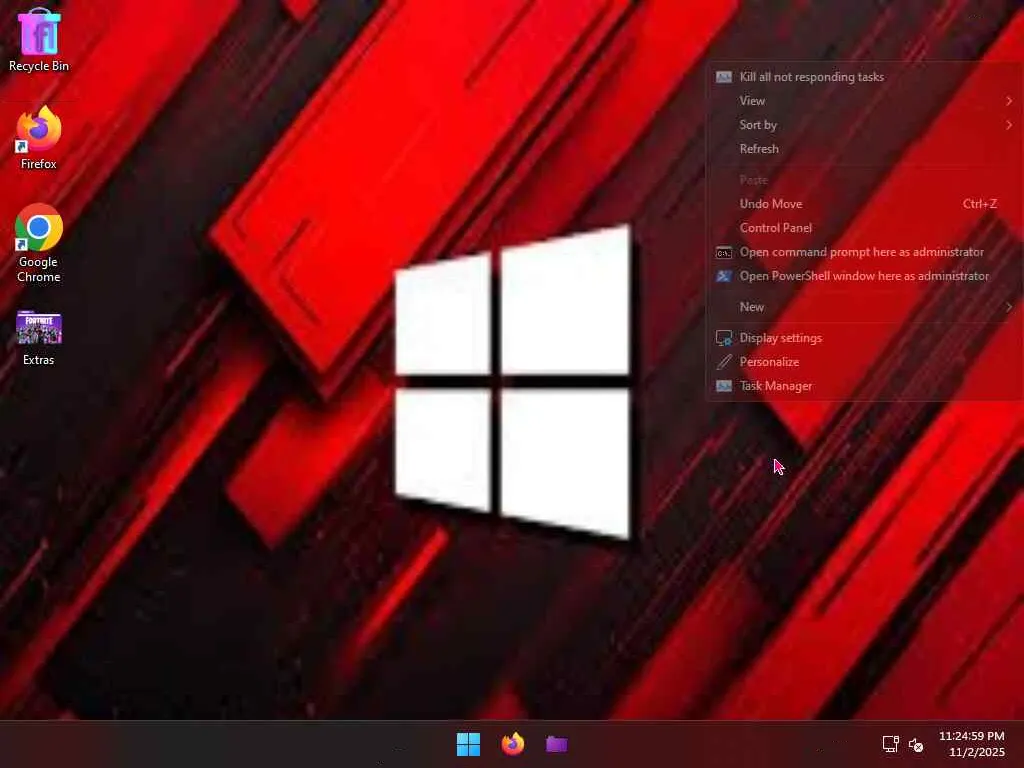Viewport: 1024px width, 768px height.
Task: Open Control Panel from context menu
Action: [864, 228]
